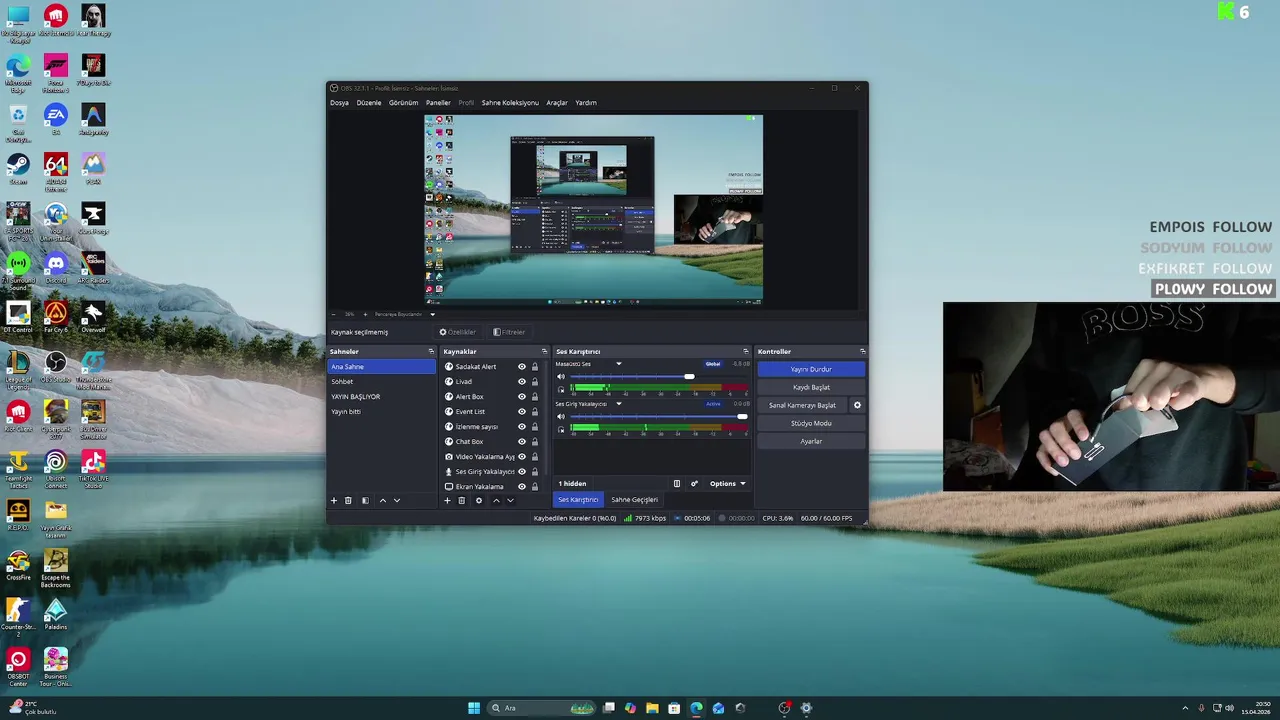Zoom in the preview with the plus icon
This screenshot has height=720, width=1280.
[365, 314]
